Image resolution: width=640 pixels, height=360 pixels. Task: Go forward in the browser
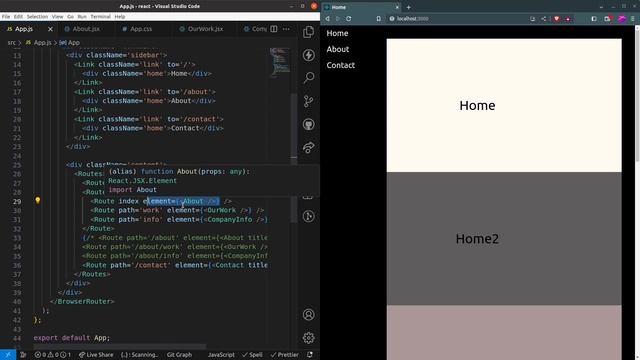pos(338,19)
